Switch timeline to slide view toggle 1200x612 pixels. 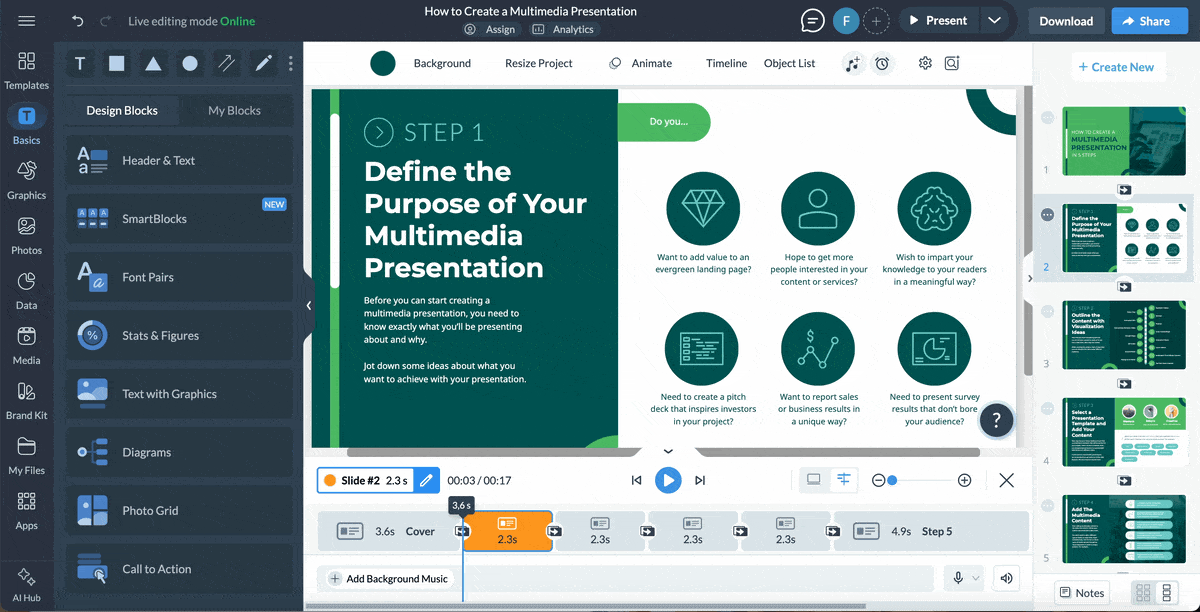coord(814,480)
